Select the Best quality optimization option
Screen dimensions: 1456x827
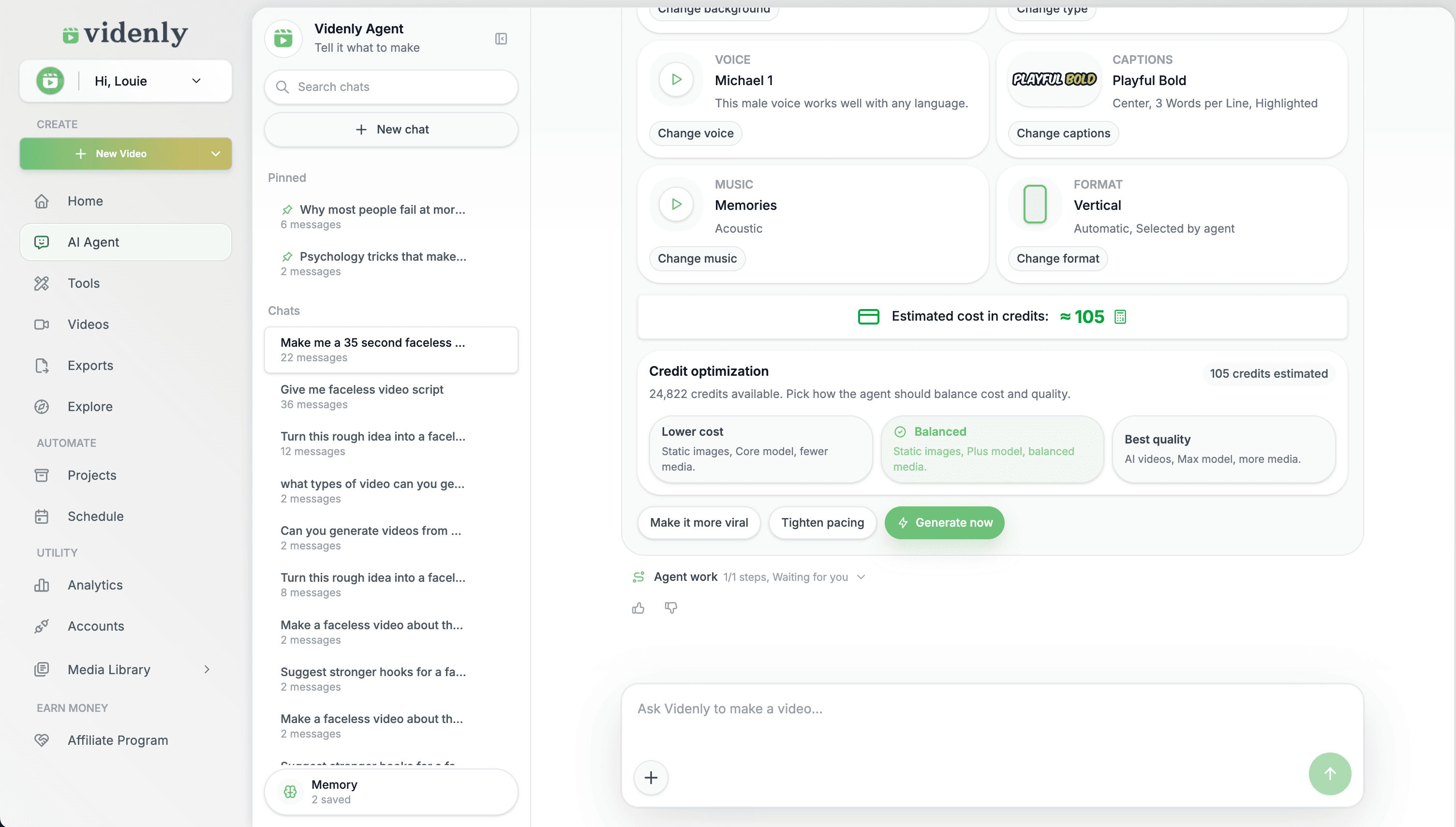(1224, 449)
